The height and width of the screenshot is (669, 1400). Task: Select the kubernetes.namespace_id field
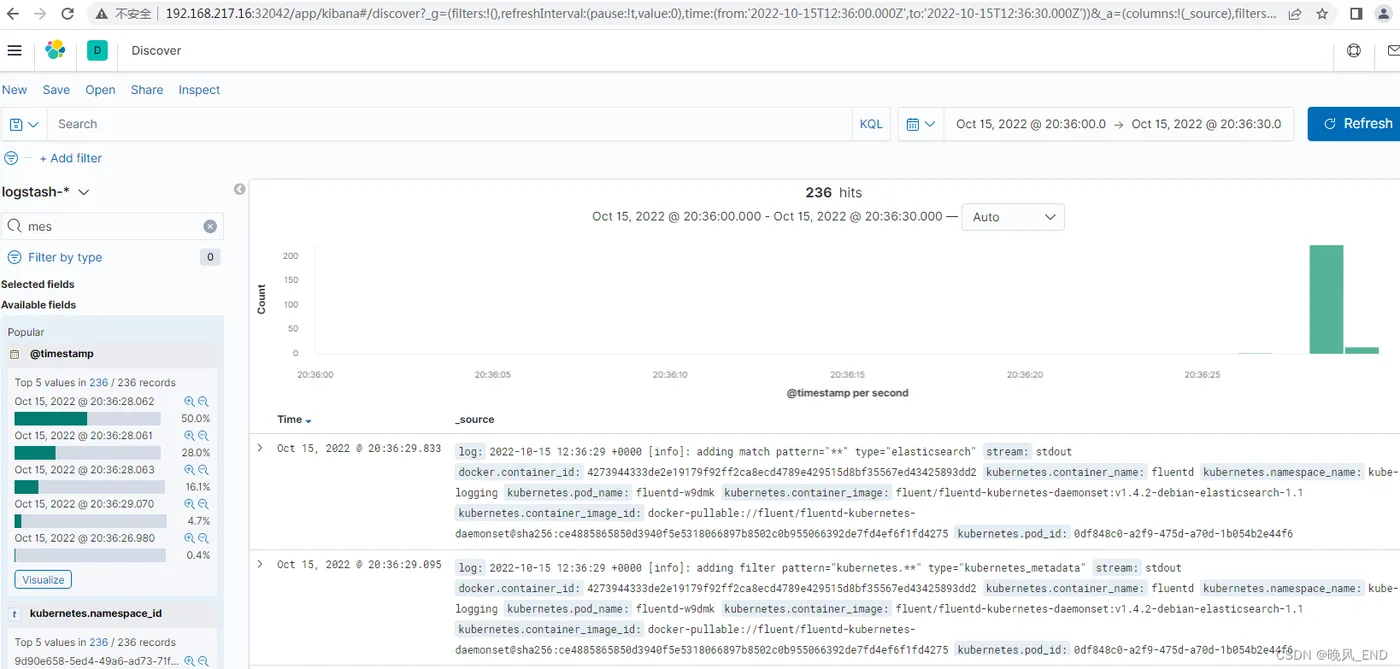coord(96,613)
